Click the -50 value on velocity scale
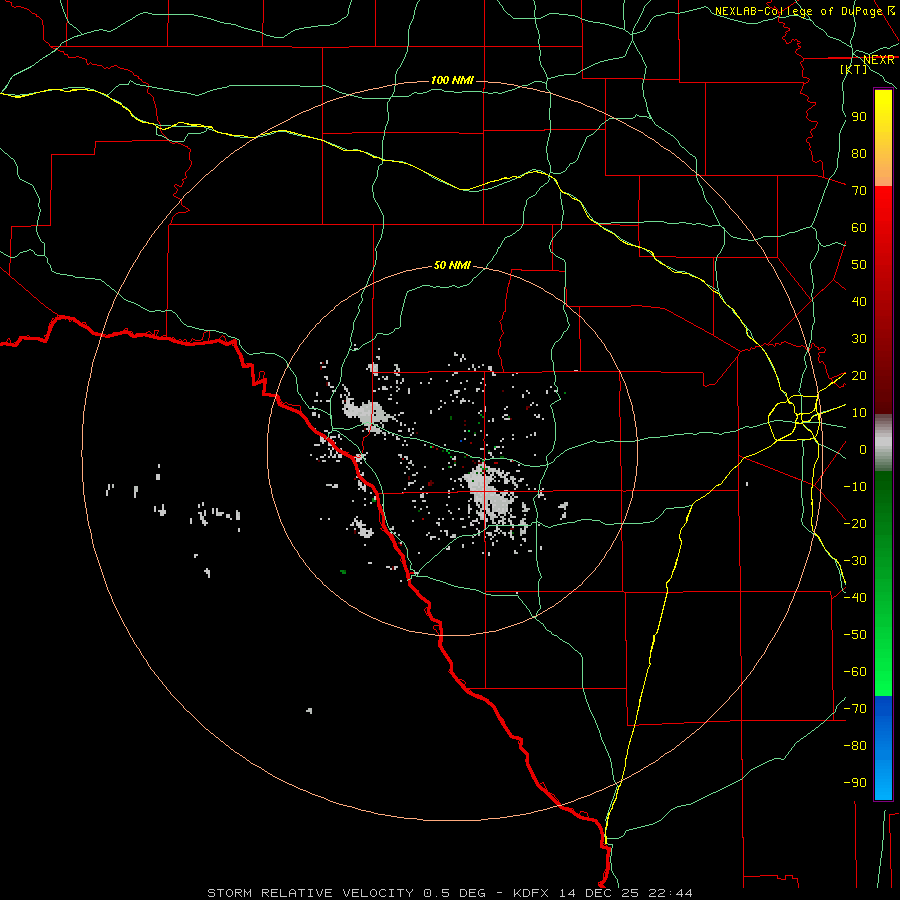 click(855, 635)
